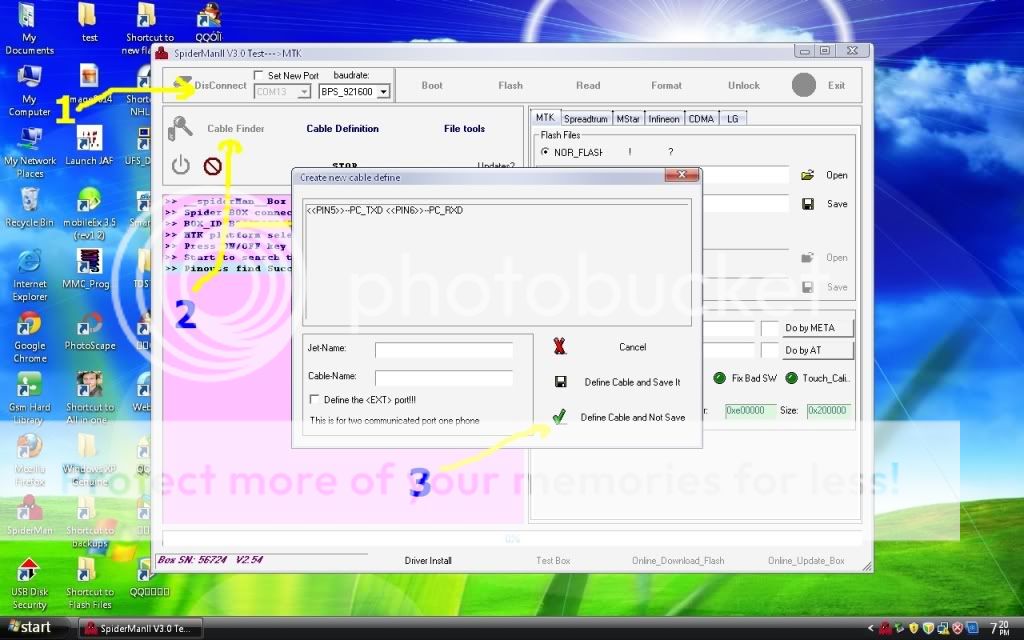Click the Boot toolbar button
1024x640 pixels.
[432, 85]
